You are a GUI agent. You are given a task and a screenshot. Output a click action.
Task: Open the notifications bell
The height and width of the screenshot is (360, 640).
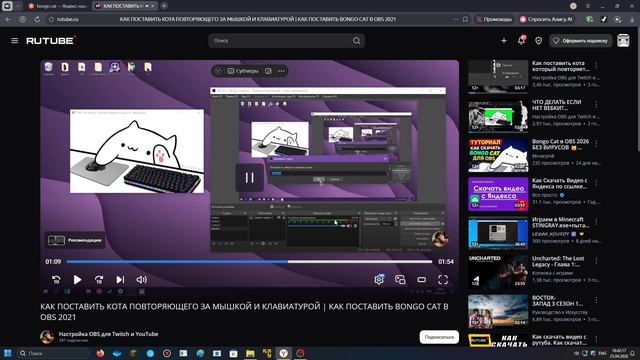(521, 40)
